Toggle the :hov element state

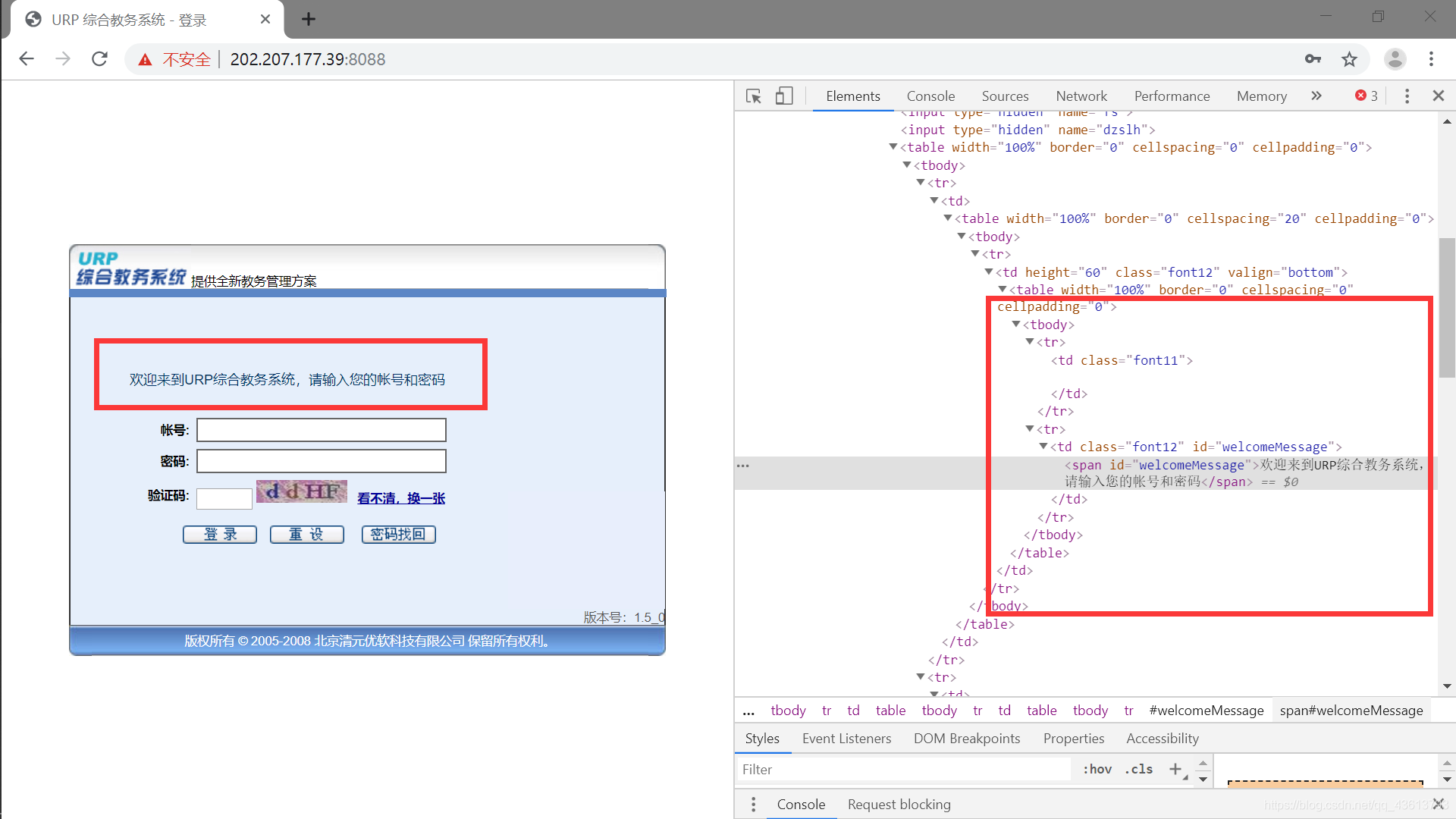coord(1097,769)
